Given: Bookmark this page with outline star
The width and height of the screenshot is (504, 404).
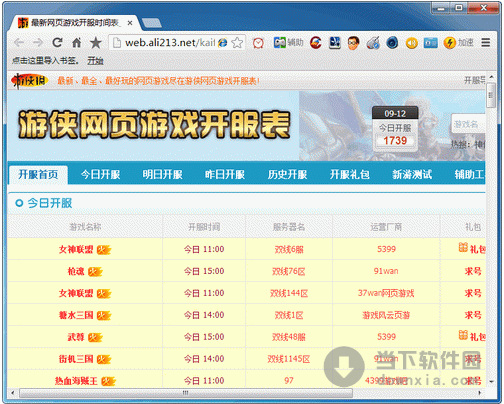Looking at the screenshot, I should 237,43.
